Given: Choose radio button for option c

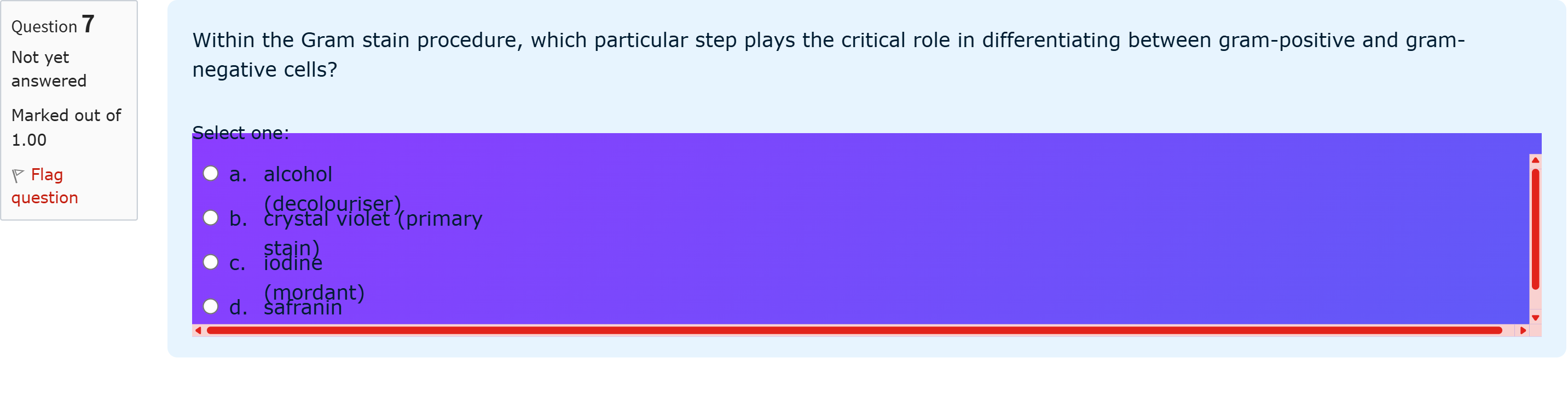Looking at the screenshot, I should [x=211, y=262].
